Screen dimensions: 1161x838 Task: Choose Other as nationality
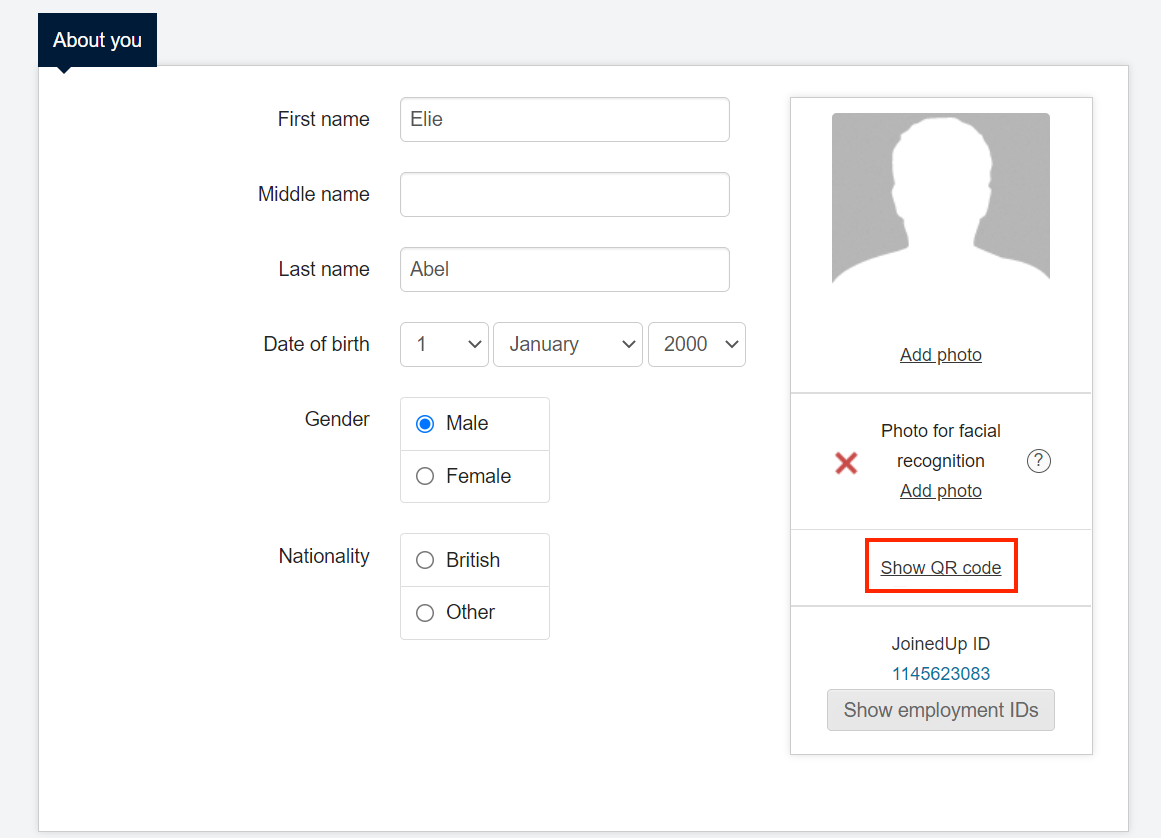pos(426,613)
